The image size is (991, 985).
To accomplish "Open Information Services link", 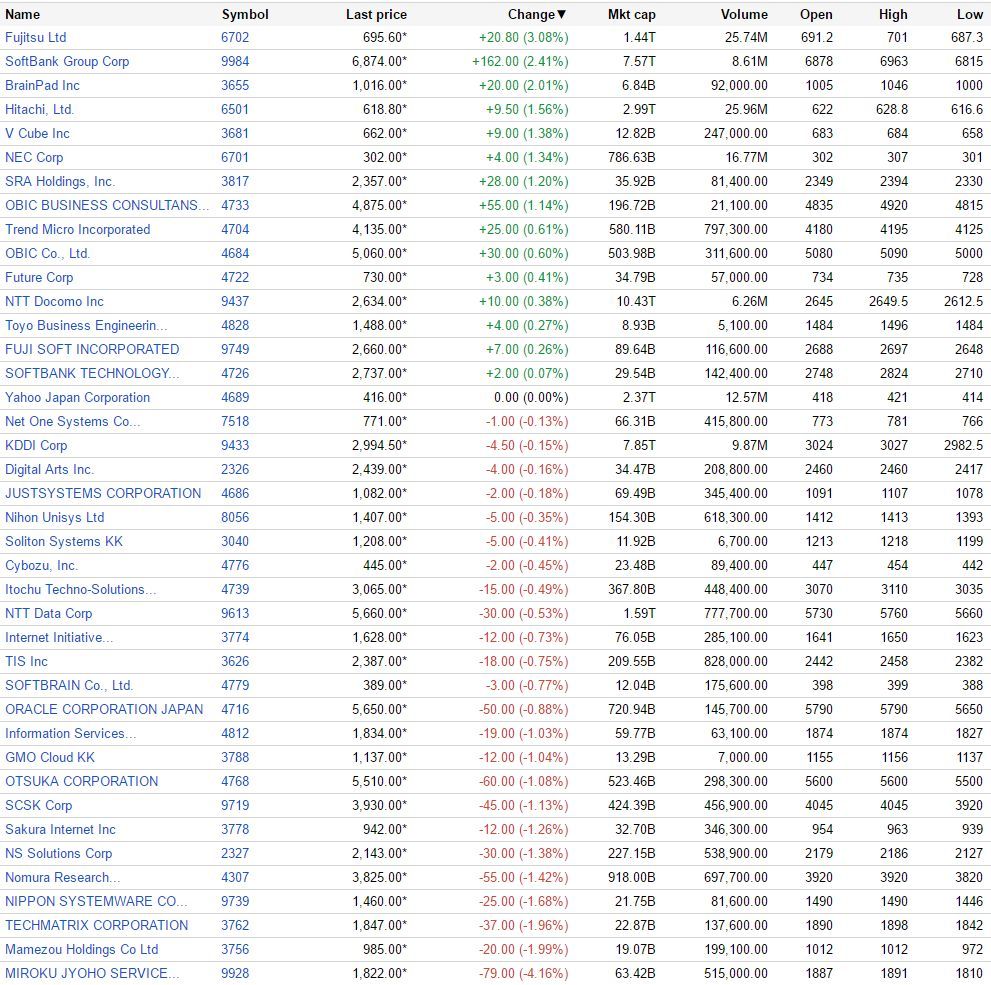I will (x=71, y=734).
